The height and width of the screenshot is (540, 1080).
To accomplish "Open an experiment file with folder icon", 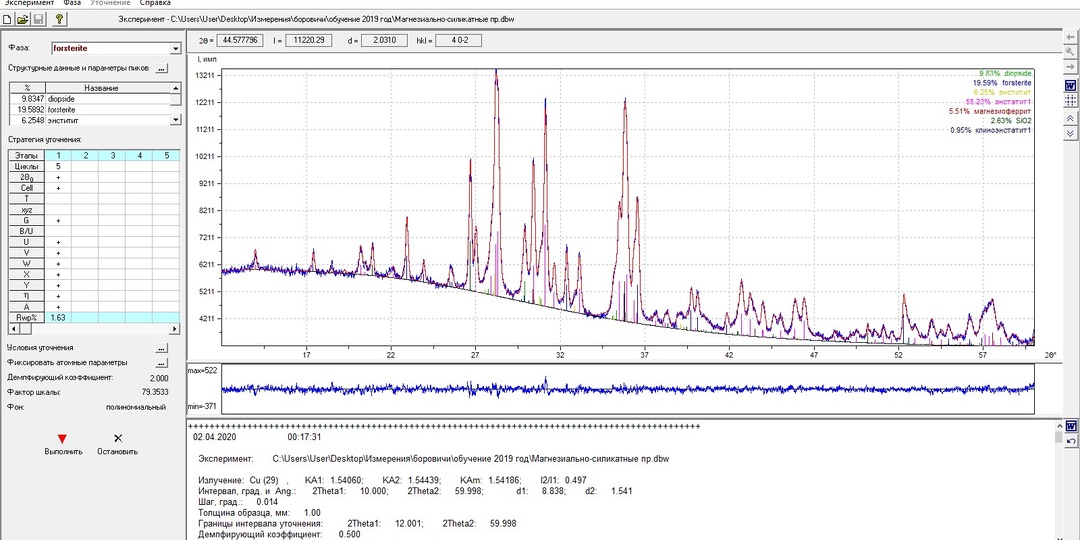I will [x=23, y=19].
